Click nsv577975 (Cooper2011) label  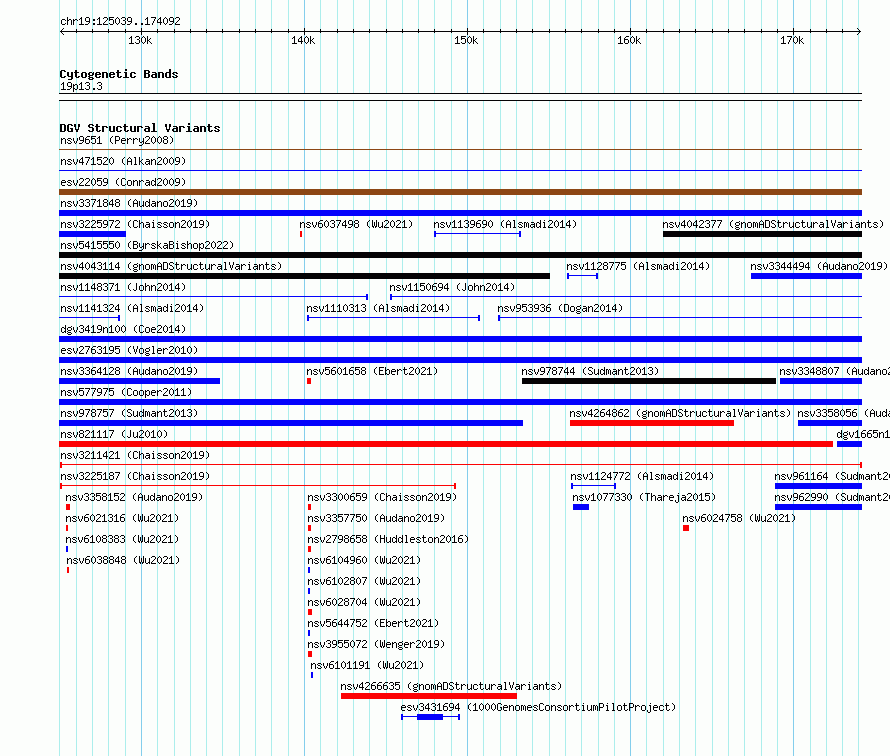pyautogui.click(x=126, y=392)
